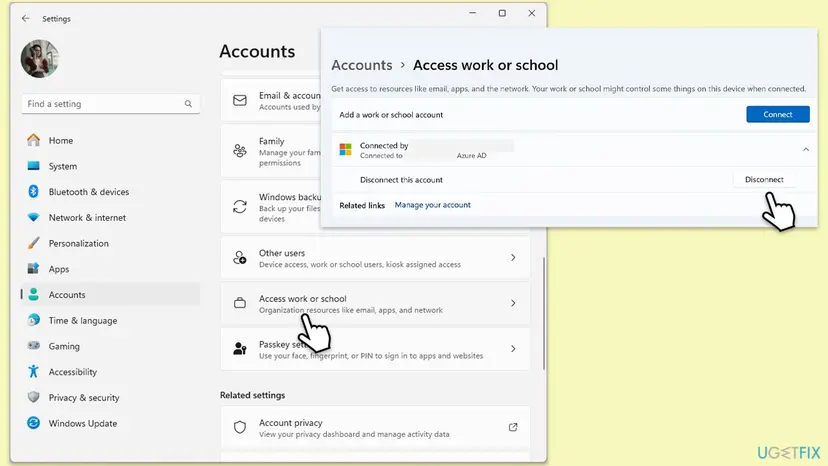The width and height of the screenshot is (828, 466).
Task: Select Accounts in the sidebar
Action: [x=110, y=295]
